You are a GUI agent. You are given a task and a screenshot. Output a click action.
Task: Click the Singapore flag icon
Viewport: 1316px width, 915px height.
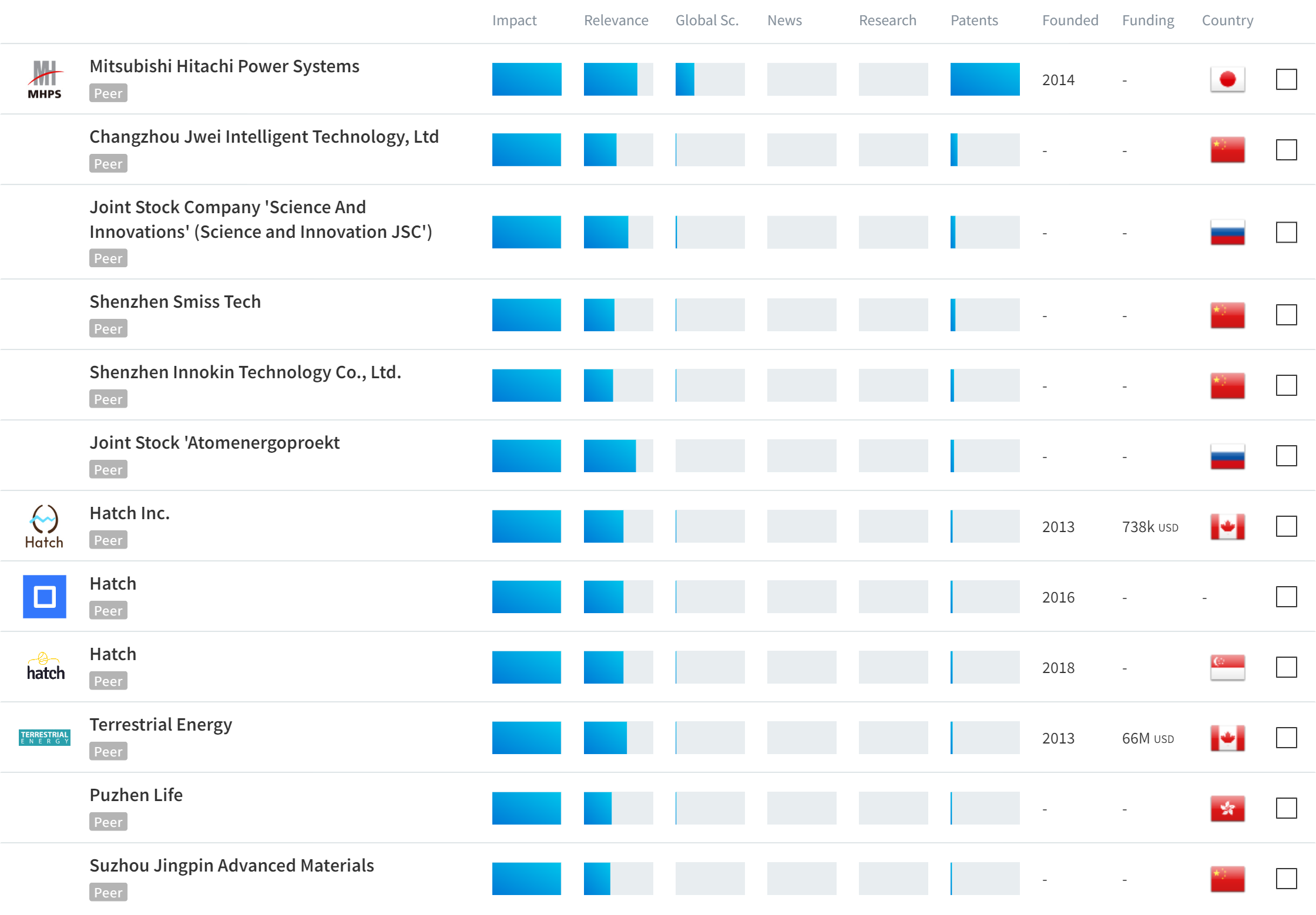[1227, 667]
